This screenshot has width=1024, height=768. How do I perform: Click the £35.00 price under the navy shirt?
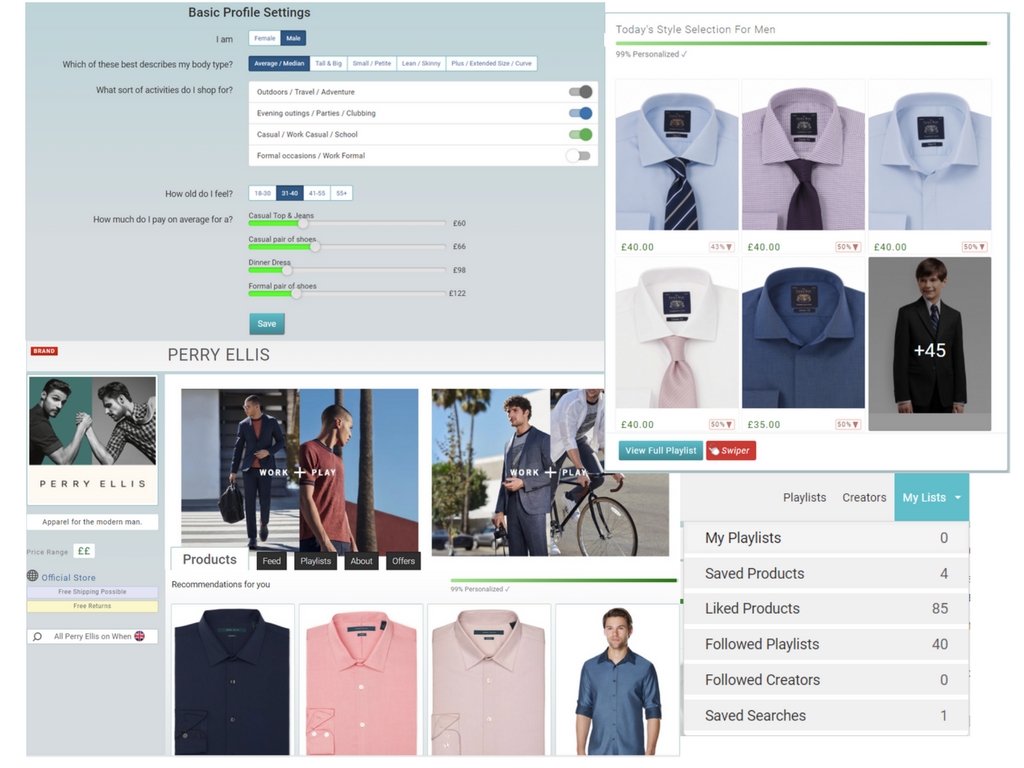(x=763, y=424)
